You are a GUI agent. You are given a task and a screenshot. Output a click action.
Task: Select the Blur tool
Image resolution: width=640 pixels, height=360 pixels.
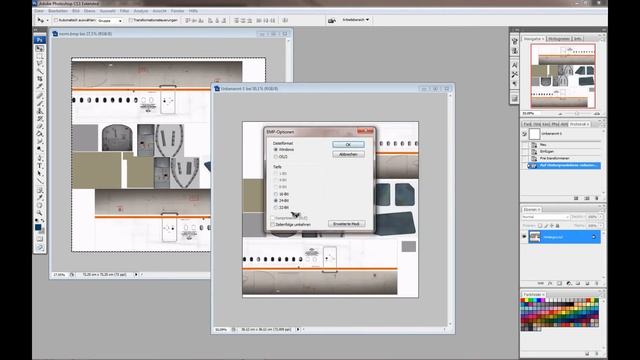pyautogui.click(x=40, y=141)
